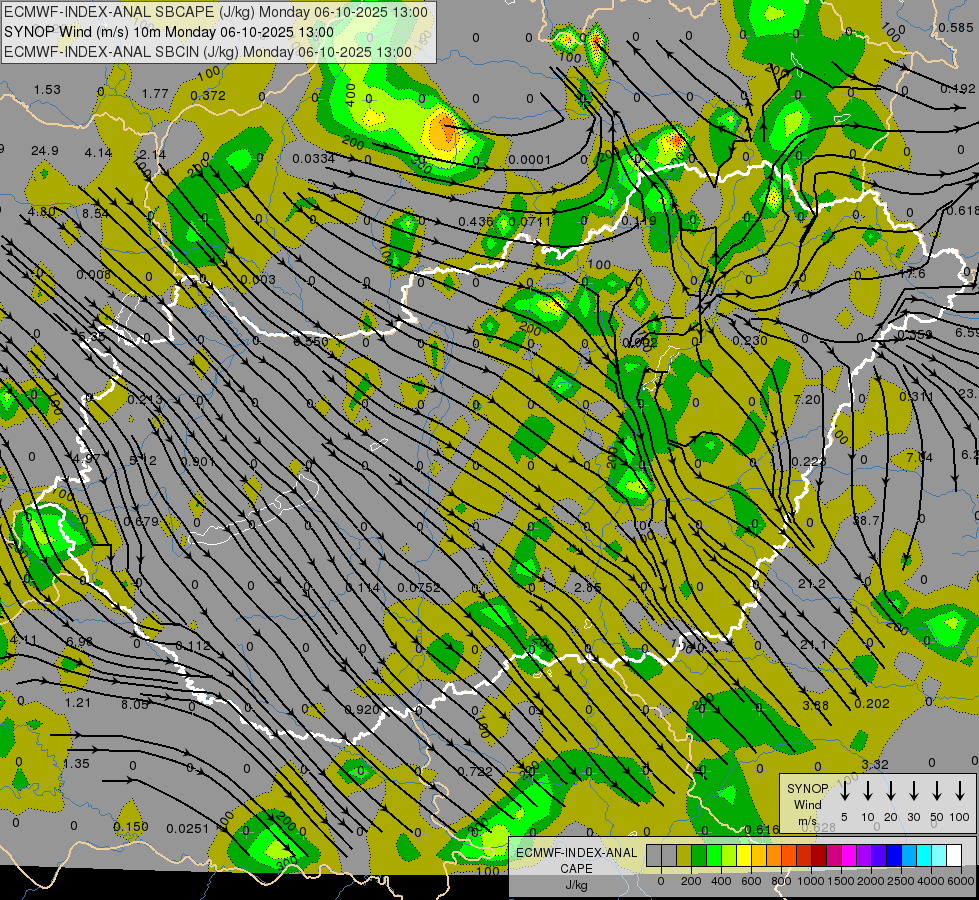Click the 5 m/s wind legend arrow
Viewport: 979px width, 900px height.
coord(845,791)
